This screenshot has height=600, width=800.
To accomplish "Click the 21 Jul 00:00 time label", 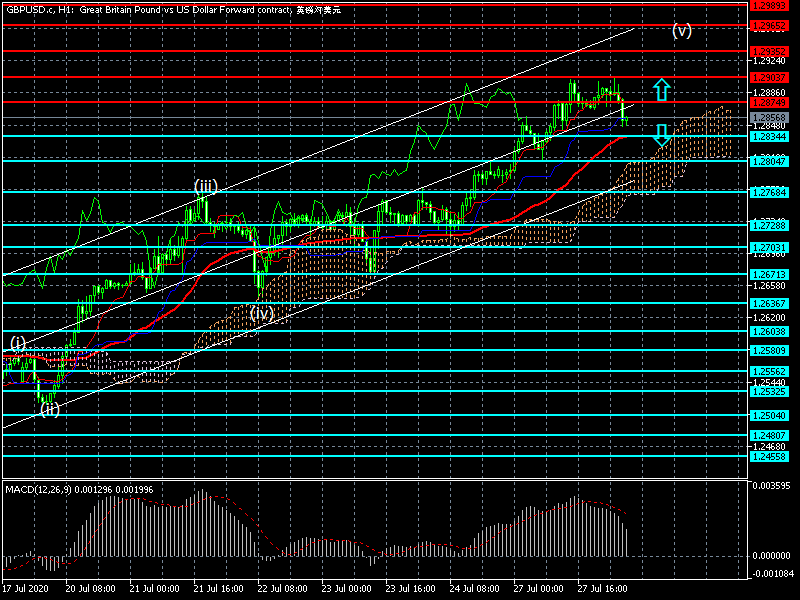I will (155, 589).
